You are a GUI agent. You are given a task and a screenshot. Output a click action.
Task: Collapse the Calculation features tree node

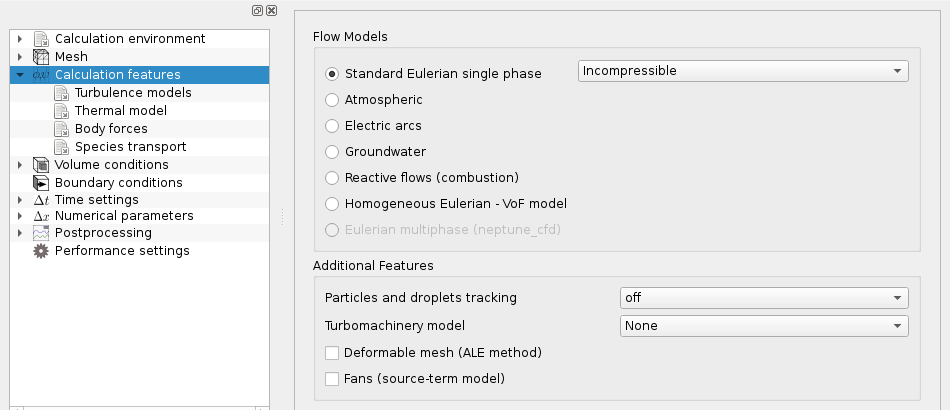pos(20,75)
